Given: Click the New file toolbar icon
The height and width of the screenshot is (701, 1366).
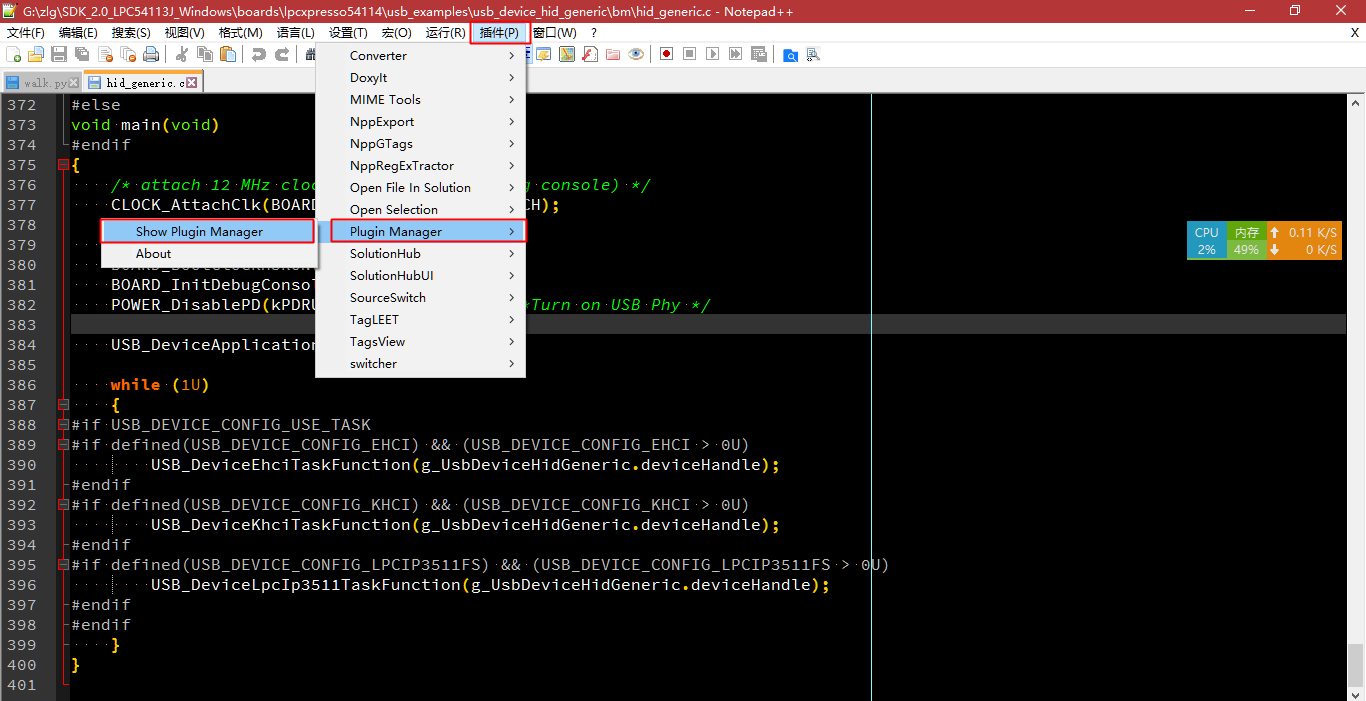Looking at the screenshot, I should [14, 54].
